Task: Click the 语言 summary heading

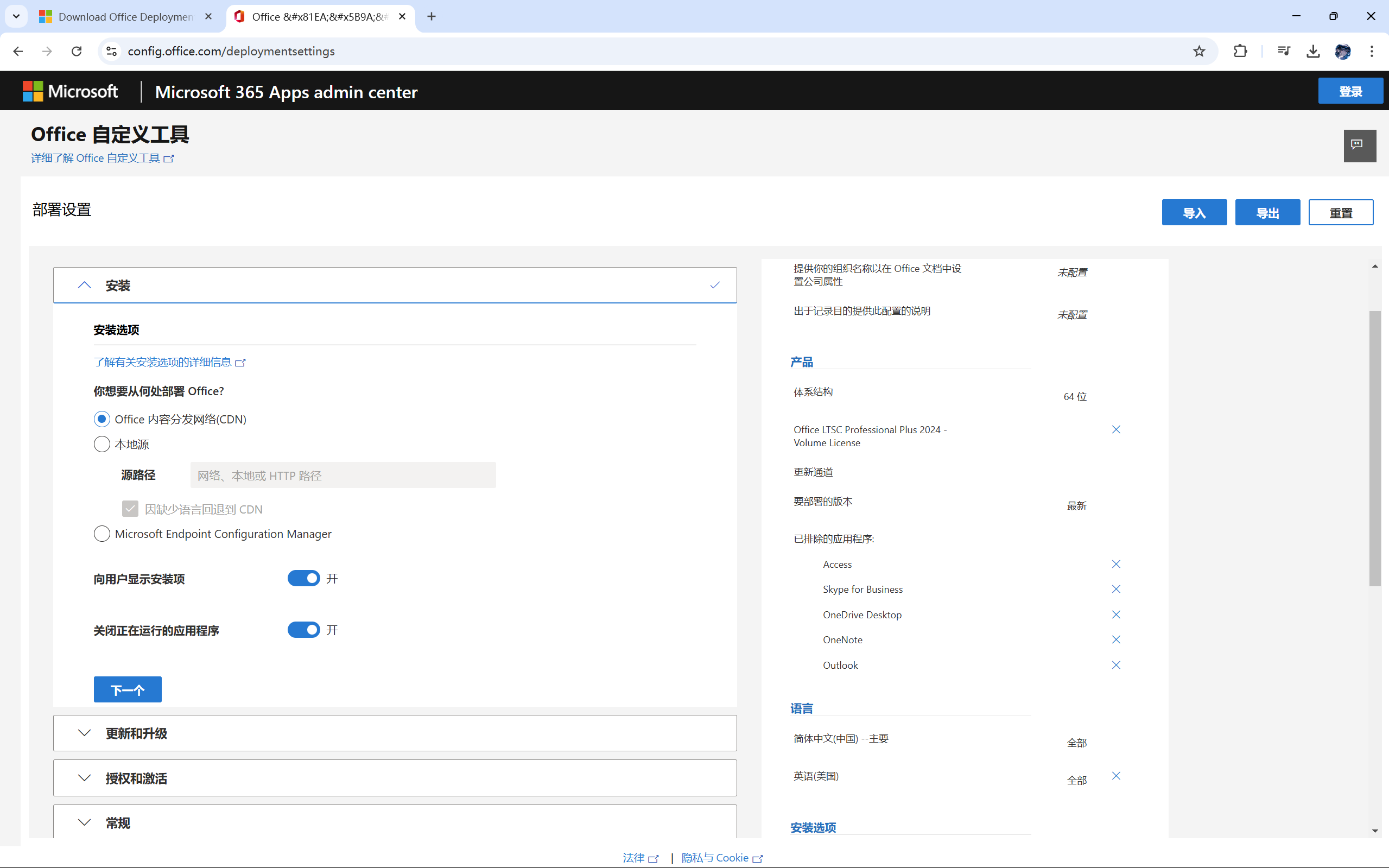Action: [x=801, y=708]
